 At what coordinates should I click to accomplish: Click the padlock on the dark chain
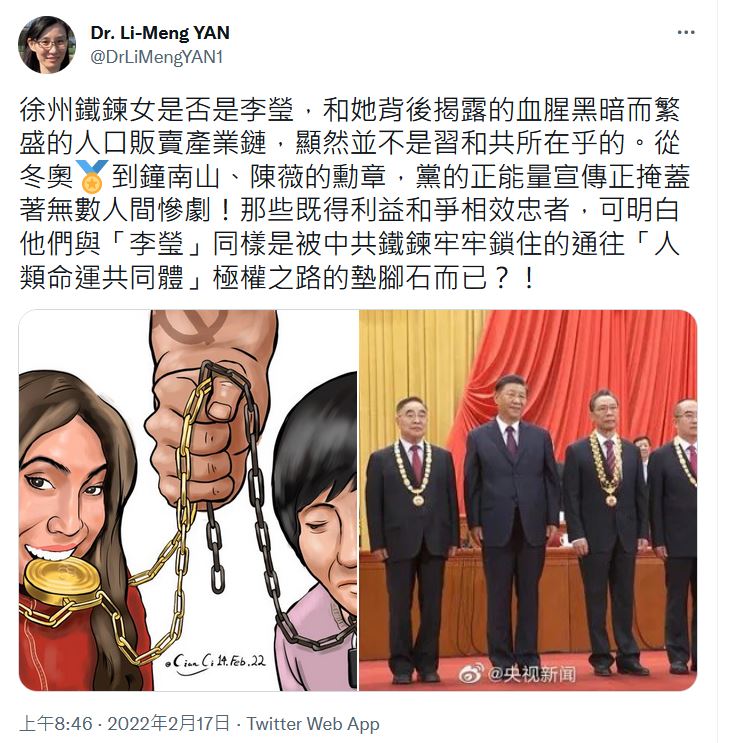(x=352, y=668)
